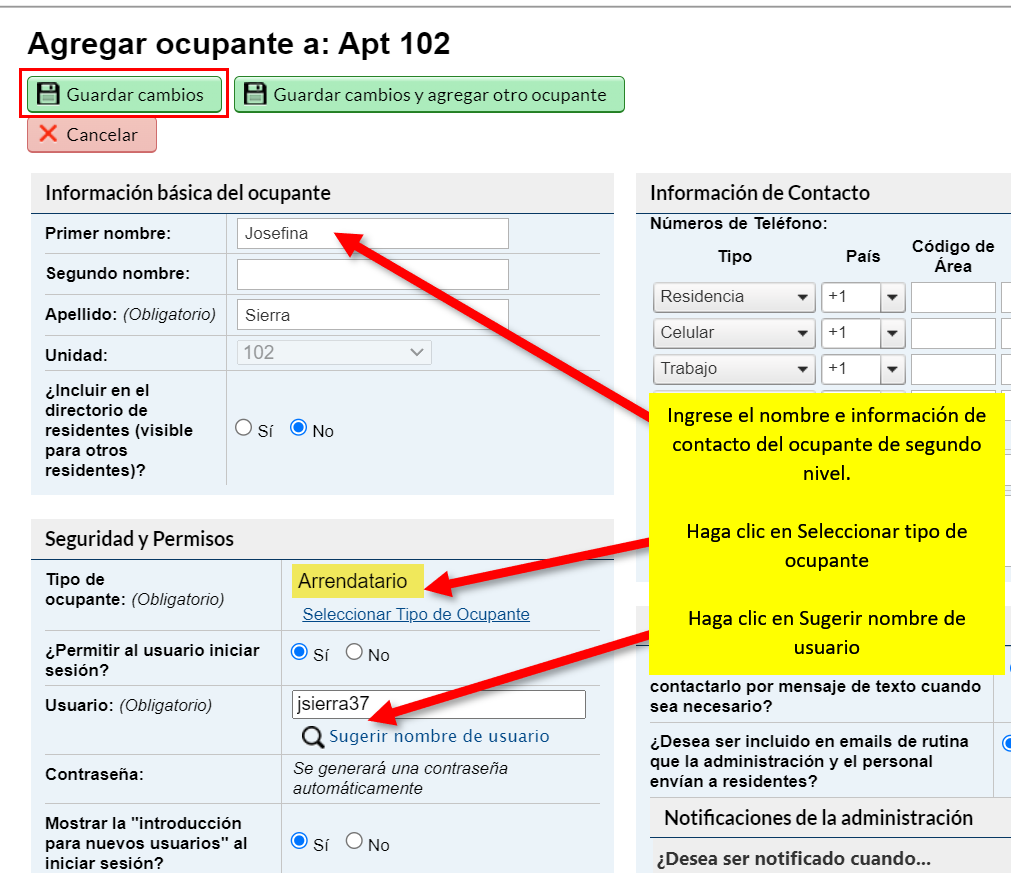Click the Código de Área field for Residencia
This screenshot has height=879, width=1024.
pos(953,297)
